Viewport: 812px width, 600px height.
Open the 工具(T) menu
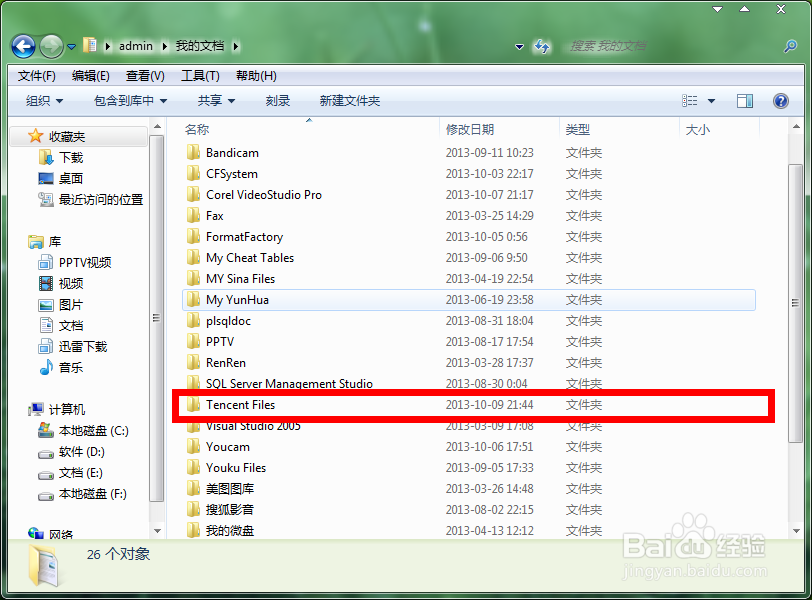point(200,76)
